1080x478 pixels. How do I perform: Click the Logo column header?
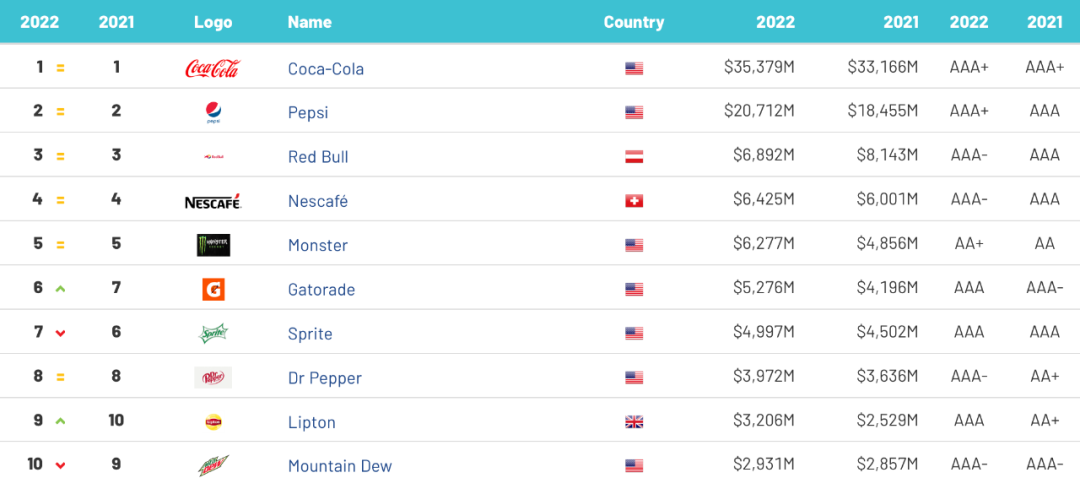[x=213, y=22]
